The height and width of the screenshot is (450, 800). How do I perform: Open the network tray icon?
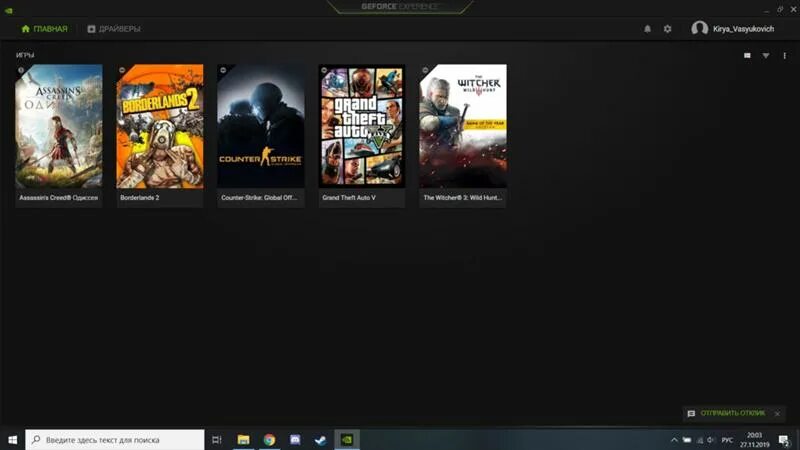tap(699, 440)
